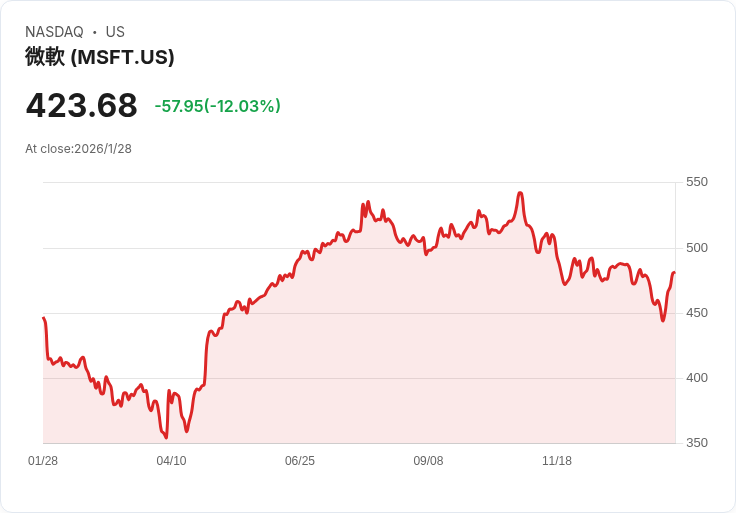Viewport: 736px width, 513px height.
Task: Click the current price 423.68
Action: pyautogui.click(x=82, y=105)
